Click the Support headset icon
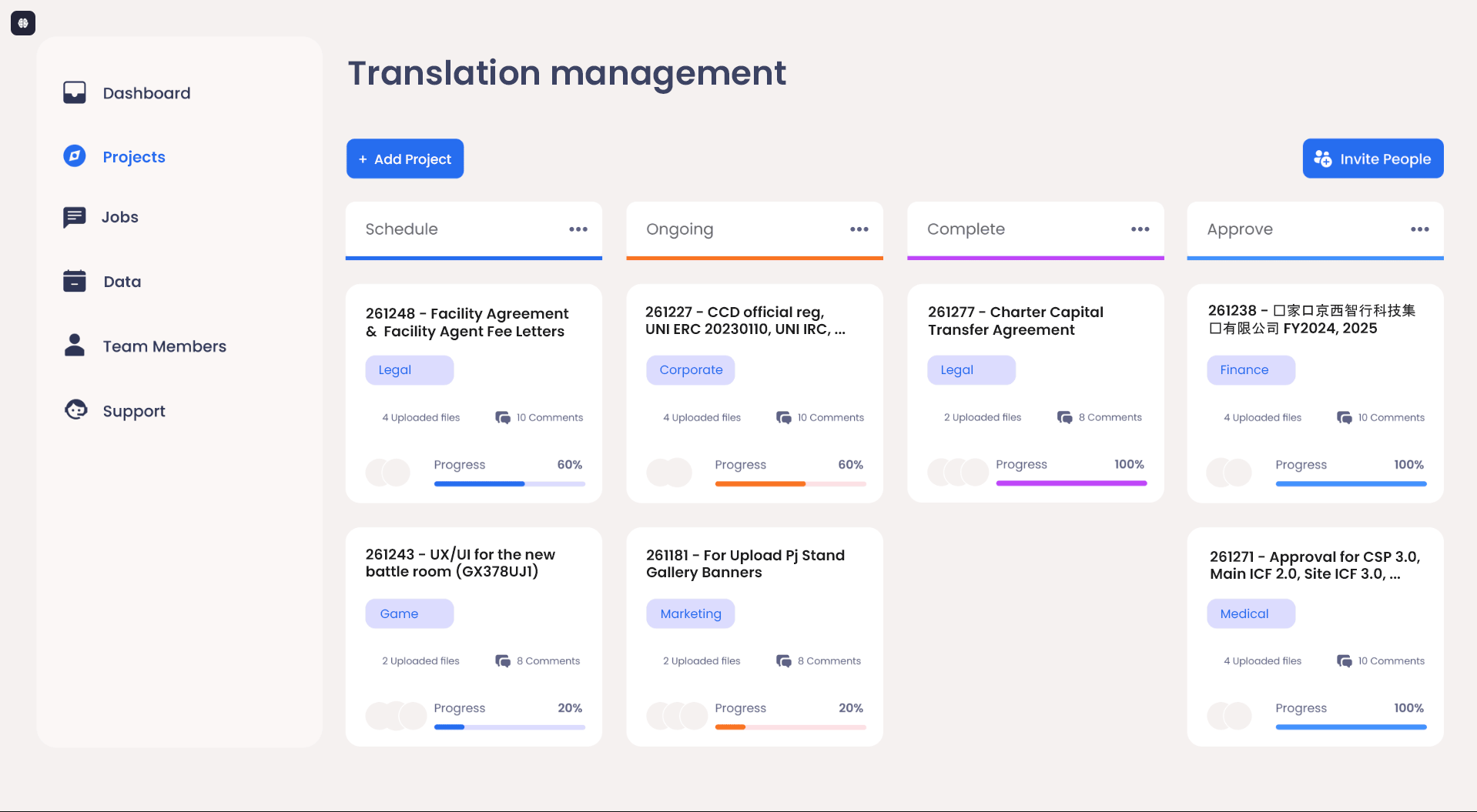This screenshot has height=812, width=1477. click(x=75, y=409)
